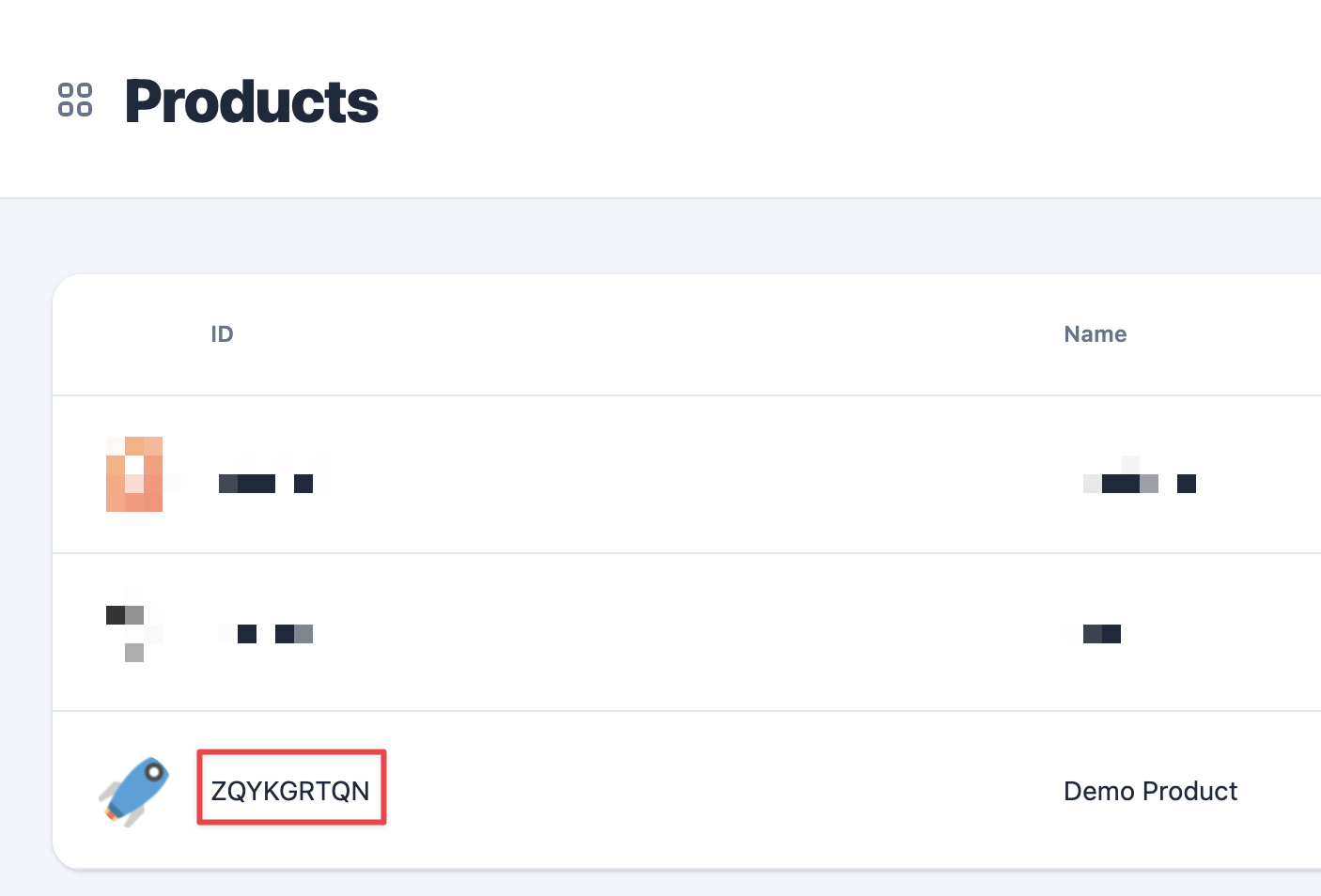1321x896 pixels.
Task: Open the Demo Product name link
Action: click(1150, 791)
